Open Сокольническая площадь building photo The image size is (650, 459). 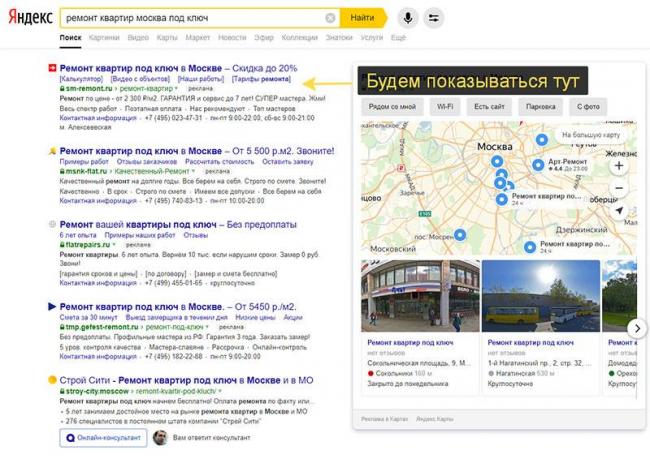(x=420, y=296)
